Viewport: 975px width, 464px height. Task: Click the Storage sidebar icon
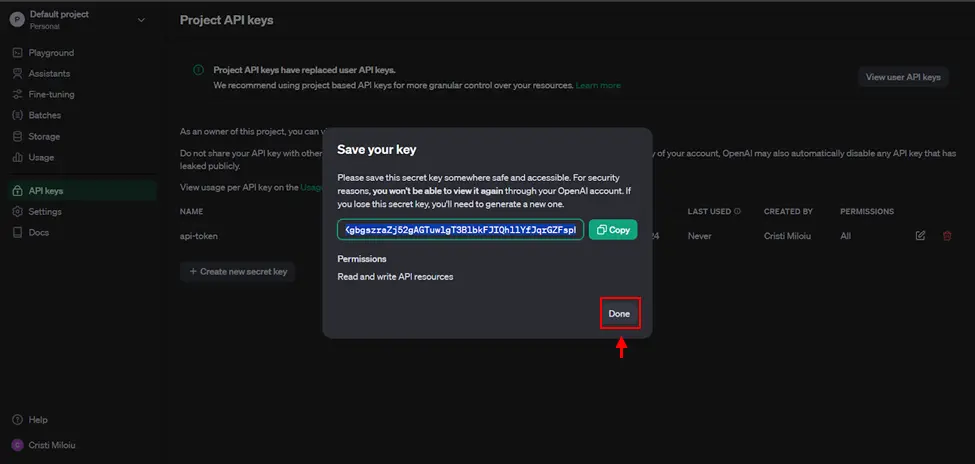click(17, 136)
